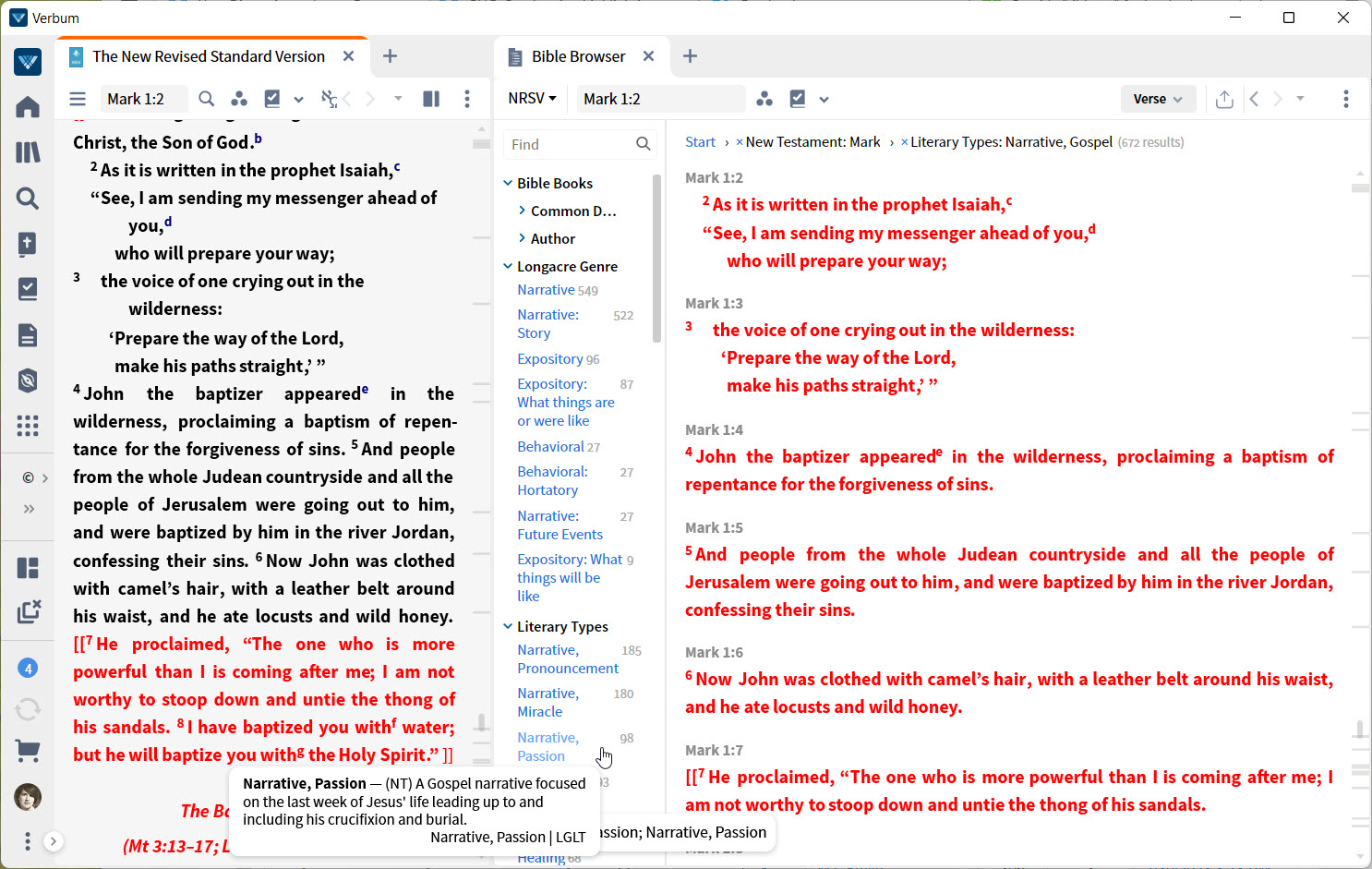Screen dimensions: 1372x869
Task: Open the Guides sidebar icon
Action: [28, 380]
